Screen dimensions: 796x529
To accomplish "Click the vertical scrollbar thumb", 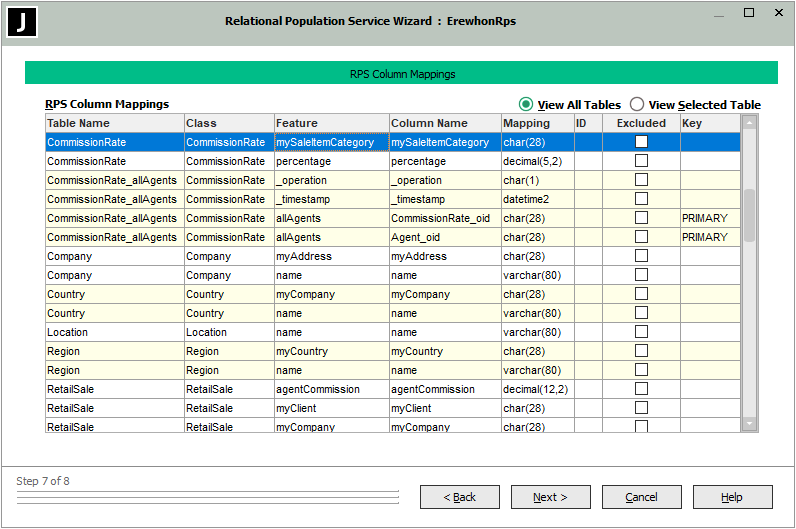I will coord(749,214).
